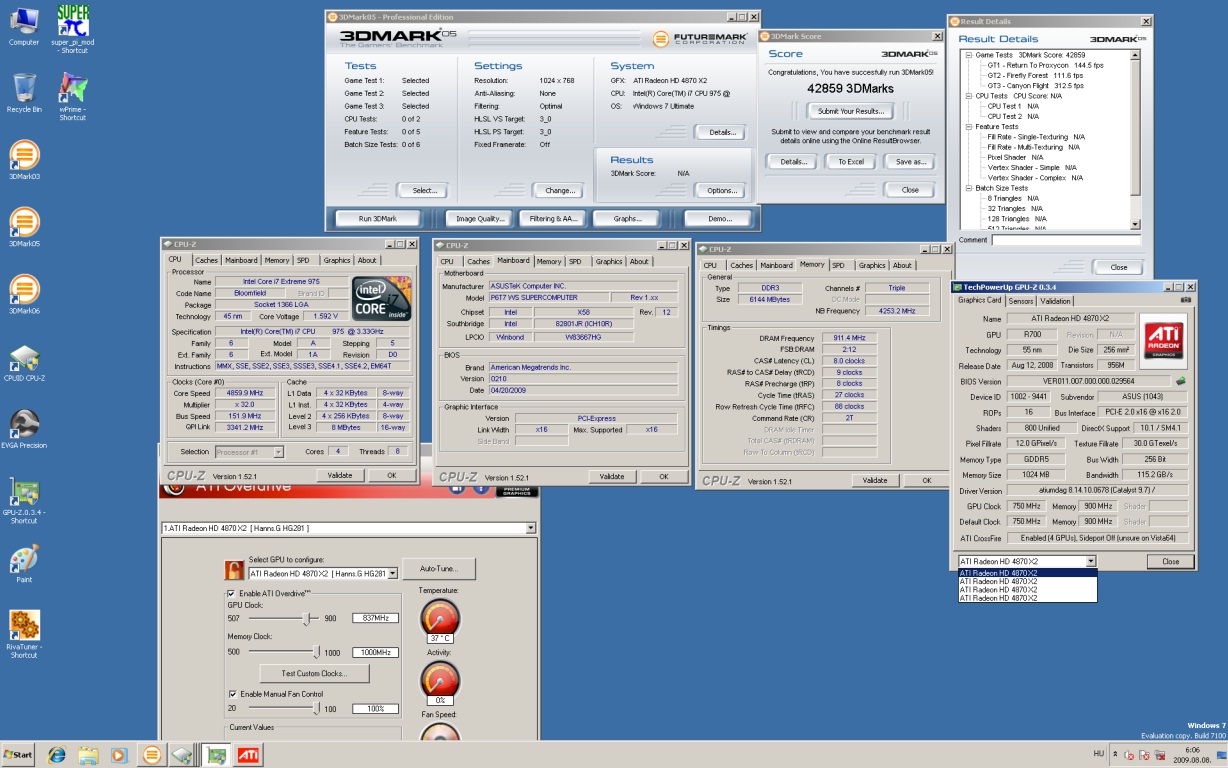This screenshot has height=768, width=1228.
Task: Adjust the GPU Clock slider
Action: pos(305,618)
